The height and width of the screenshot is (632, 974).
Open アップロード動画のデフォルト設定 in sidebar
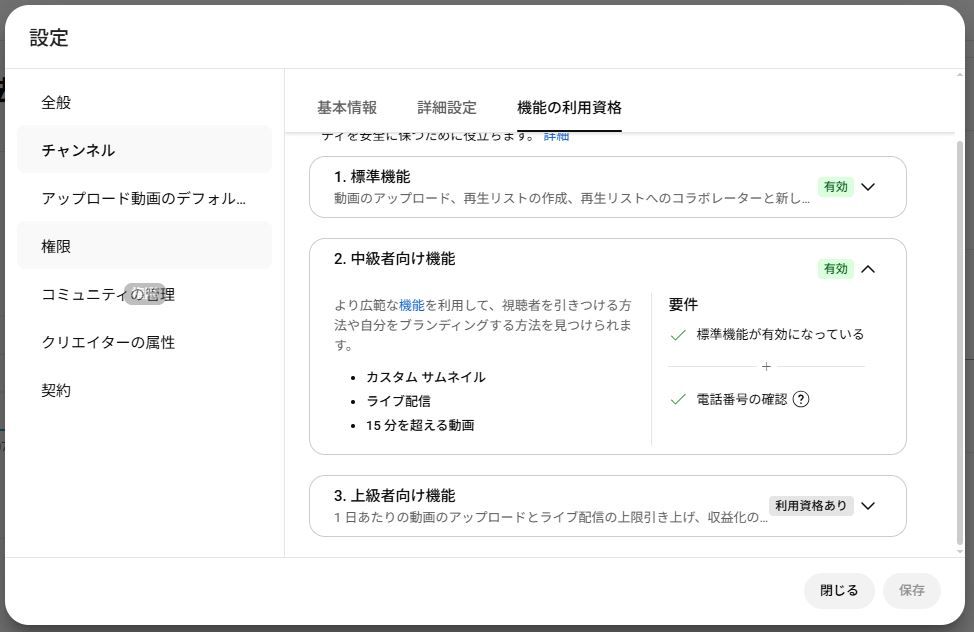tap(143, 198)
